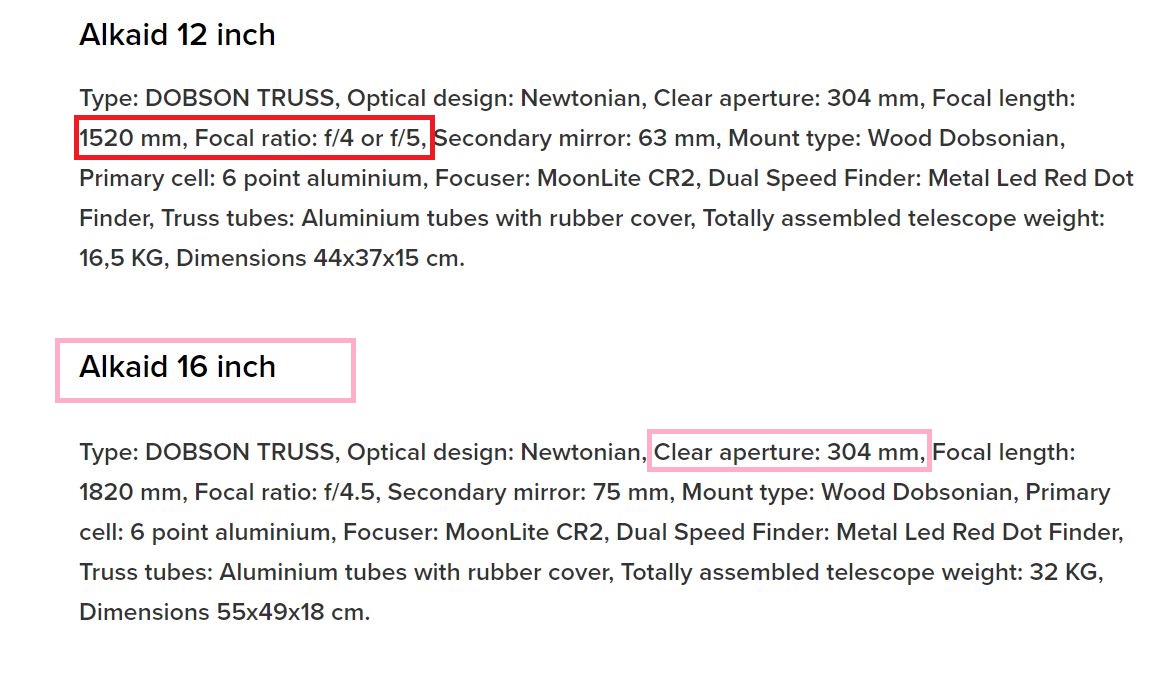Click Focal ratio: f/4.5 text
Viewport: 1163px width, 693px height.
pyautogui.click(x=284, y=492)
